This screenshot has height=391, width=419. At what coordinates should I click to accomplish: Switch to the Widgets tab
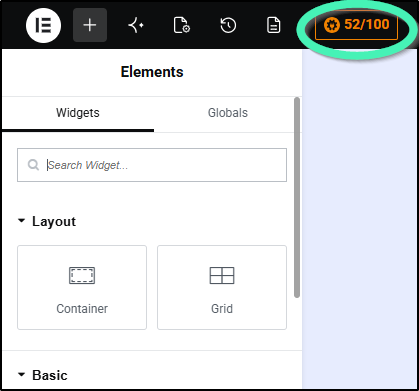point(78,113)
